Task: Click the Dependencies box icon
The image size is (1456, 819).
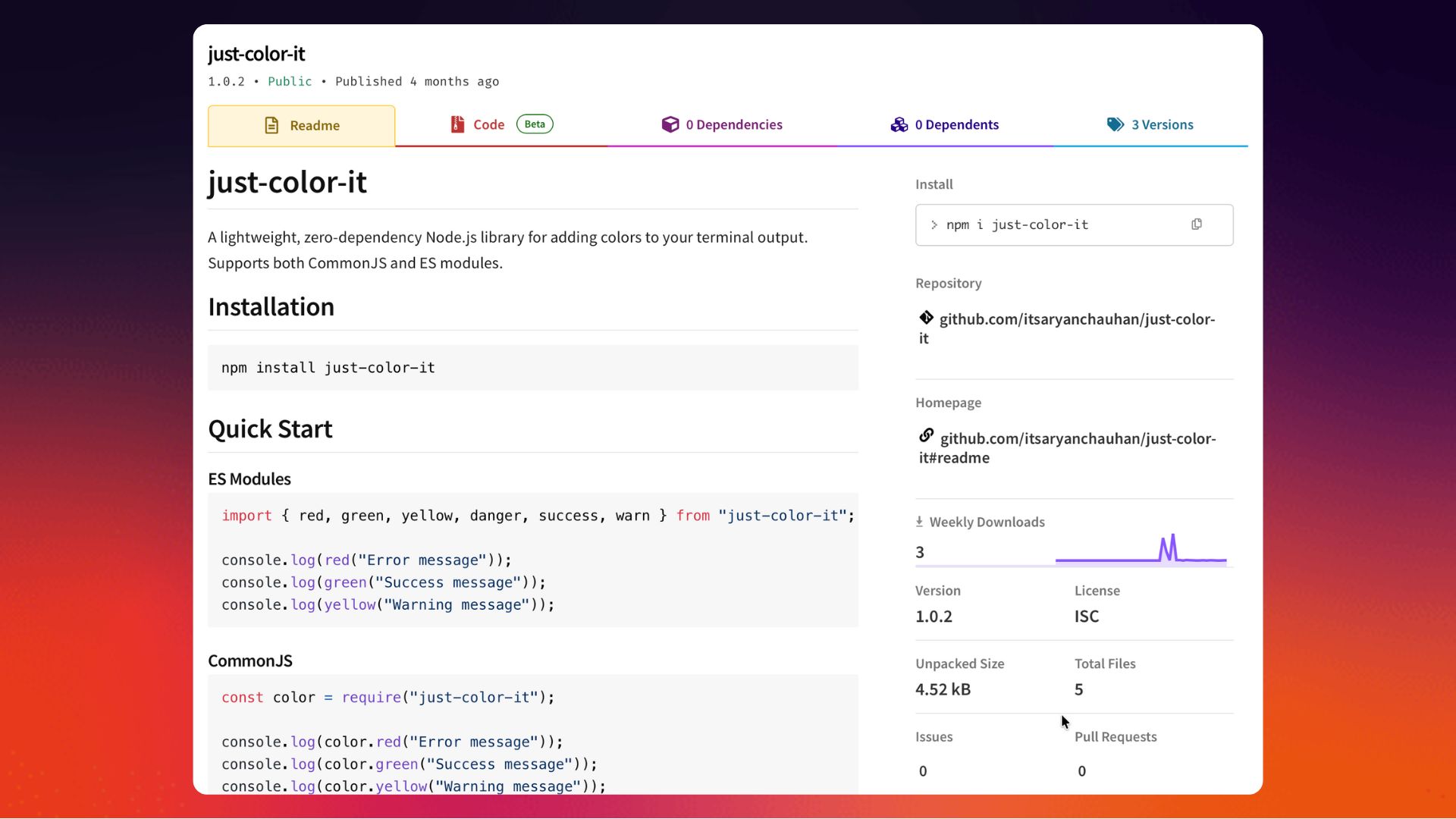Action: point(670,124)
